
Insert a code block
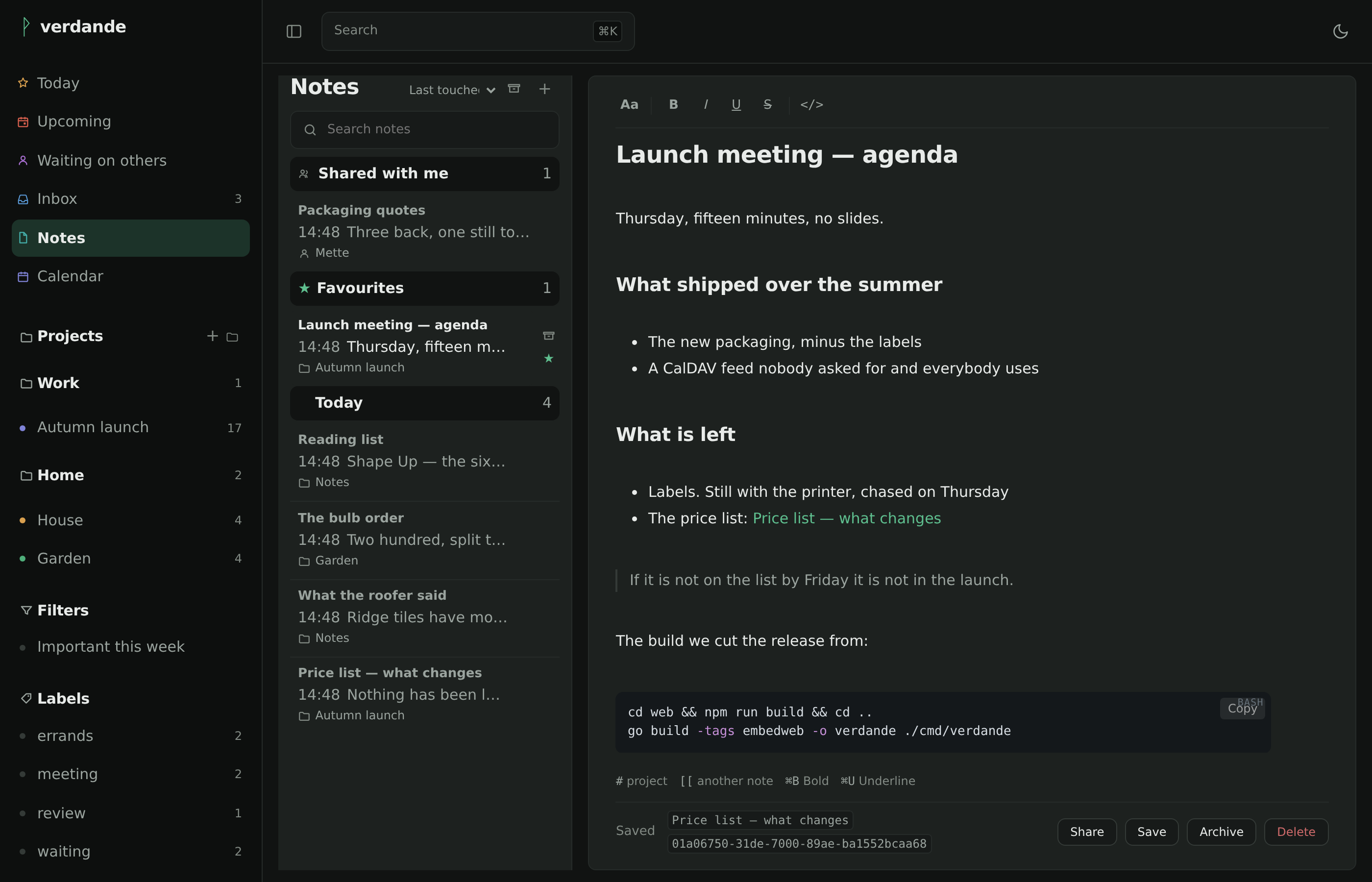[x=811, y=105]
